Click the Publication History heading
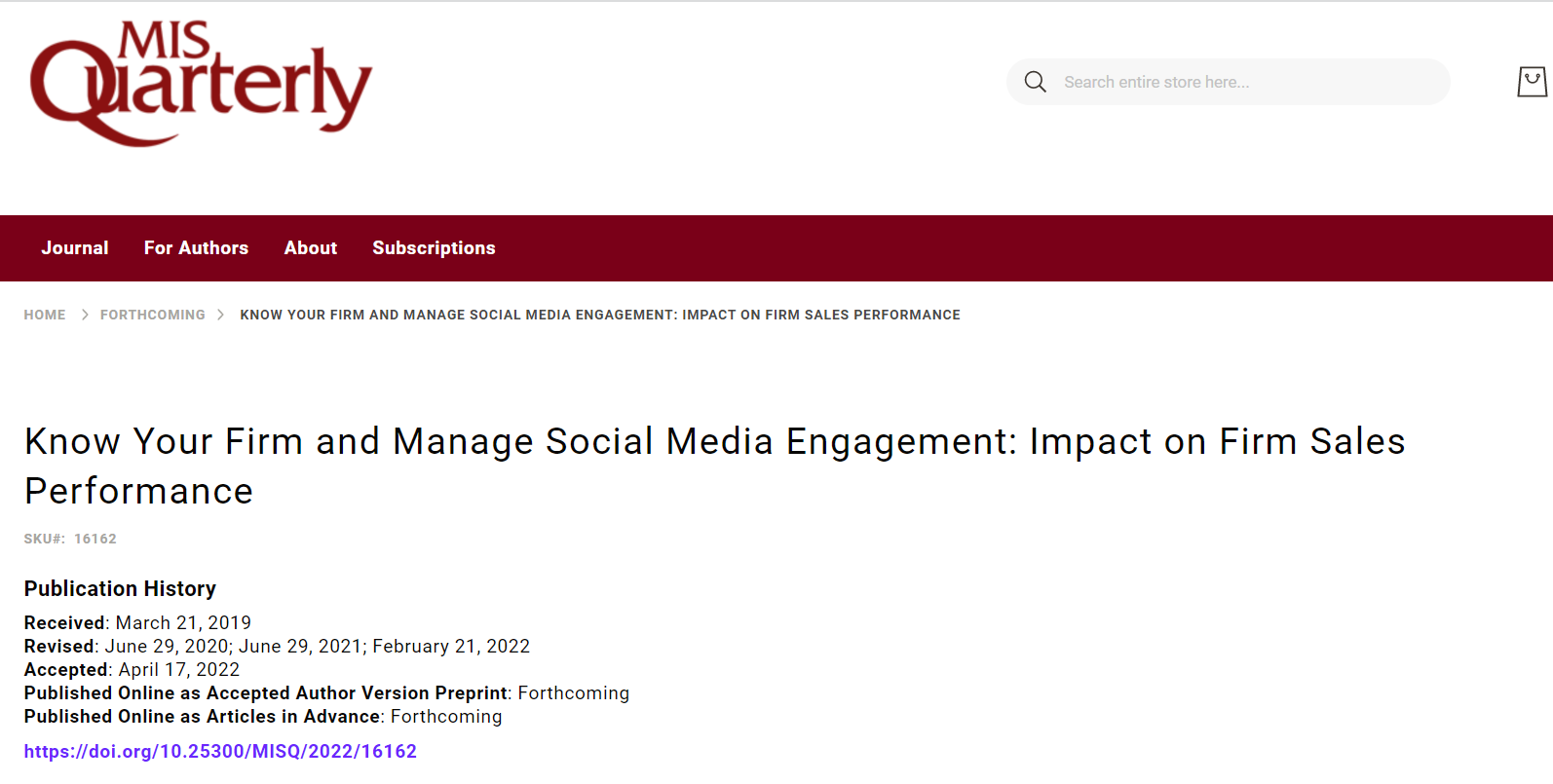1553x784 pixels. [120, 588]
